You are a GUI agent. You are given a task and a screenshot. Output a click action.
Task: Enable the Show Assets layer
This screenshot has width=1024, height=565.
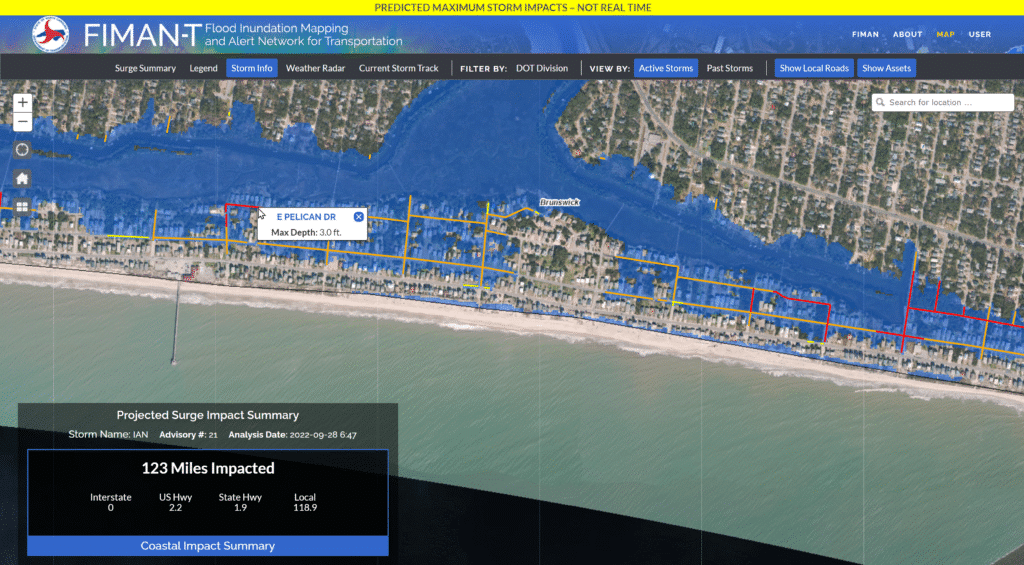coord(886,68)
